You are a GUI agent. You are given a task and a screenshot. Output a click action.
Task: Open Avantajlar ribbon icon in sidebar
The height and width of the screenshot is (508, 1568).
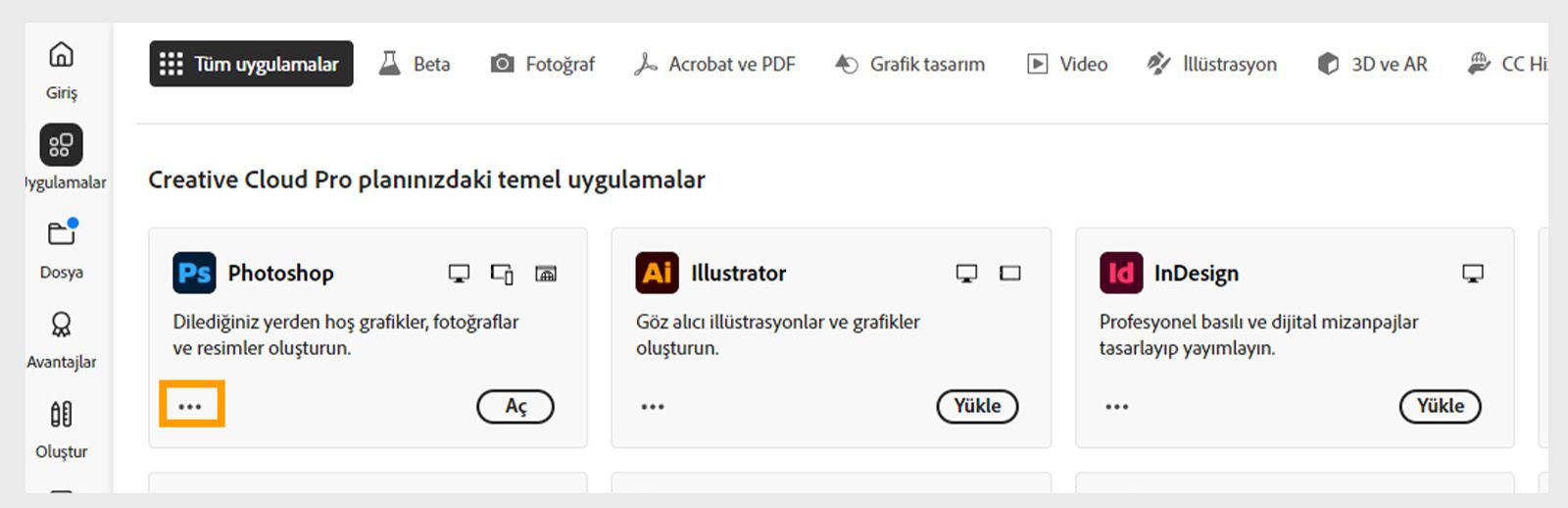click(61, 325)
